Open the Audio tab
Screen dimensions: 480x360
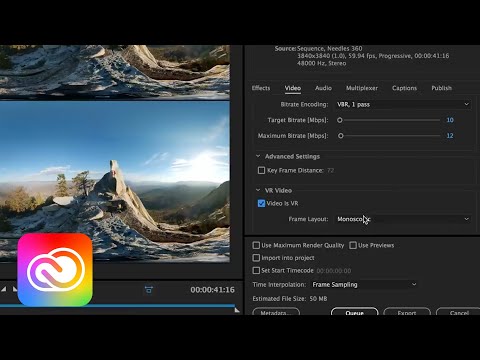tap(323, 88)
